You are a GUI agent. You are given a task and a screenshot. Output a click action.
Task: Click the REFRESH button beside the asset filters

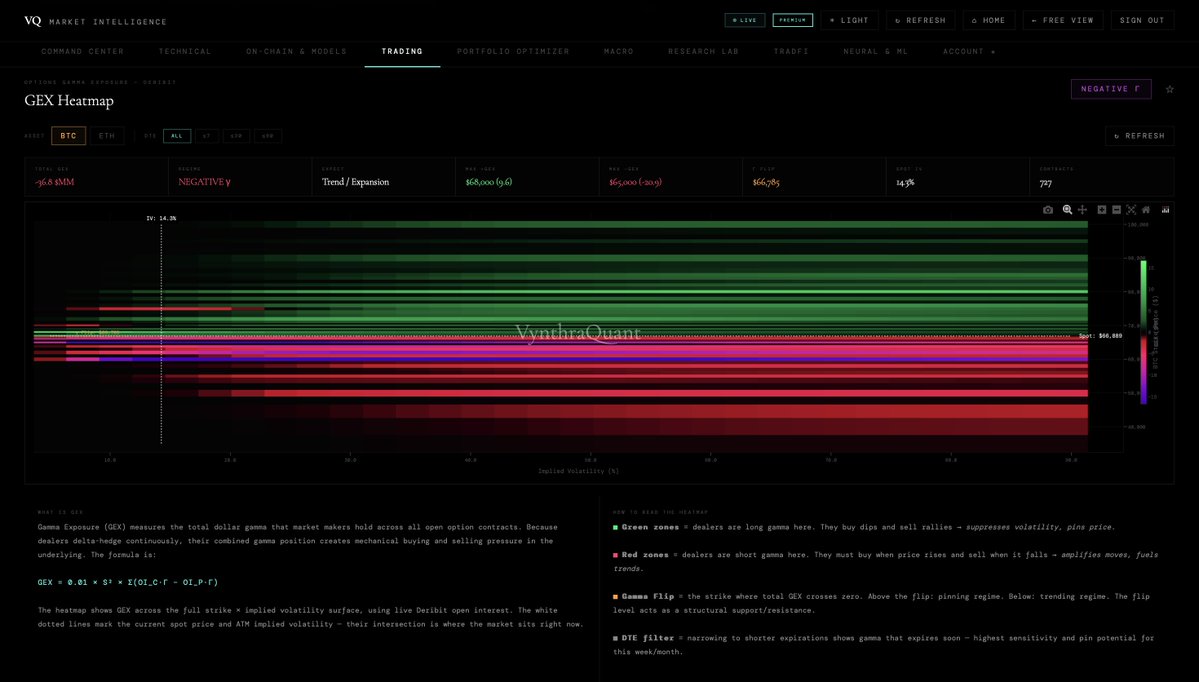pos(1139,136)
